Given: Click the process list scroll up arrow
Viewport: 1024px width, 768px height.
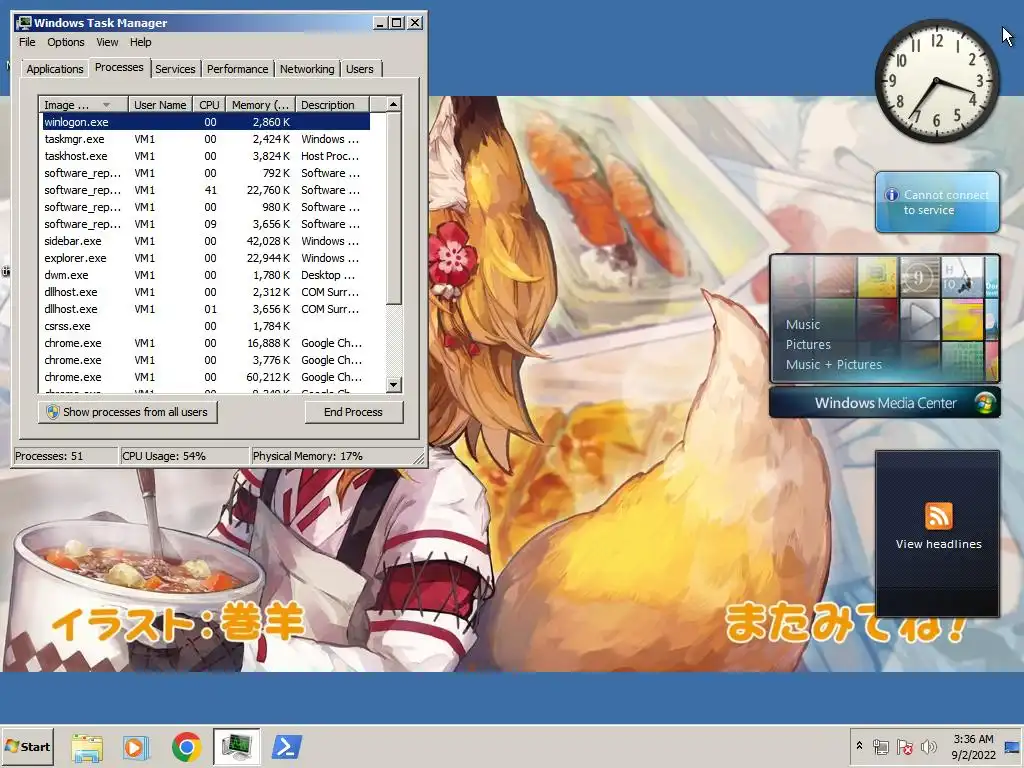Looking at the screenshot, I should [x=393, y=104].
